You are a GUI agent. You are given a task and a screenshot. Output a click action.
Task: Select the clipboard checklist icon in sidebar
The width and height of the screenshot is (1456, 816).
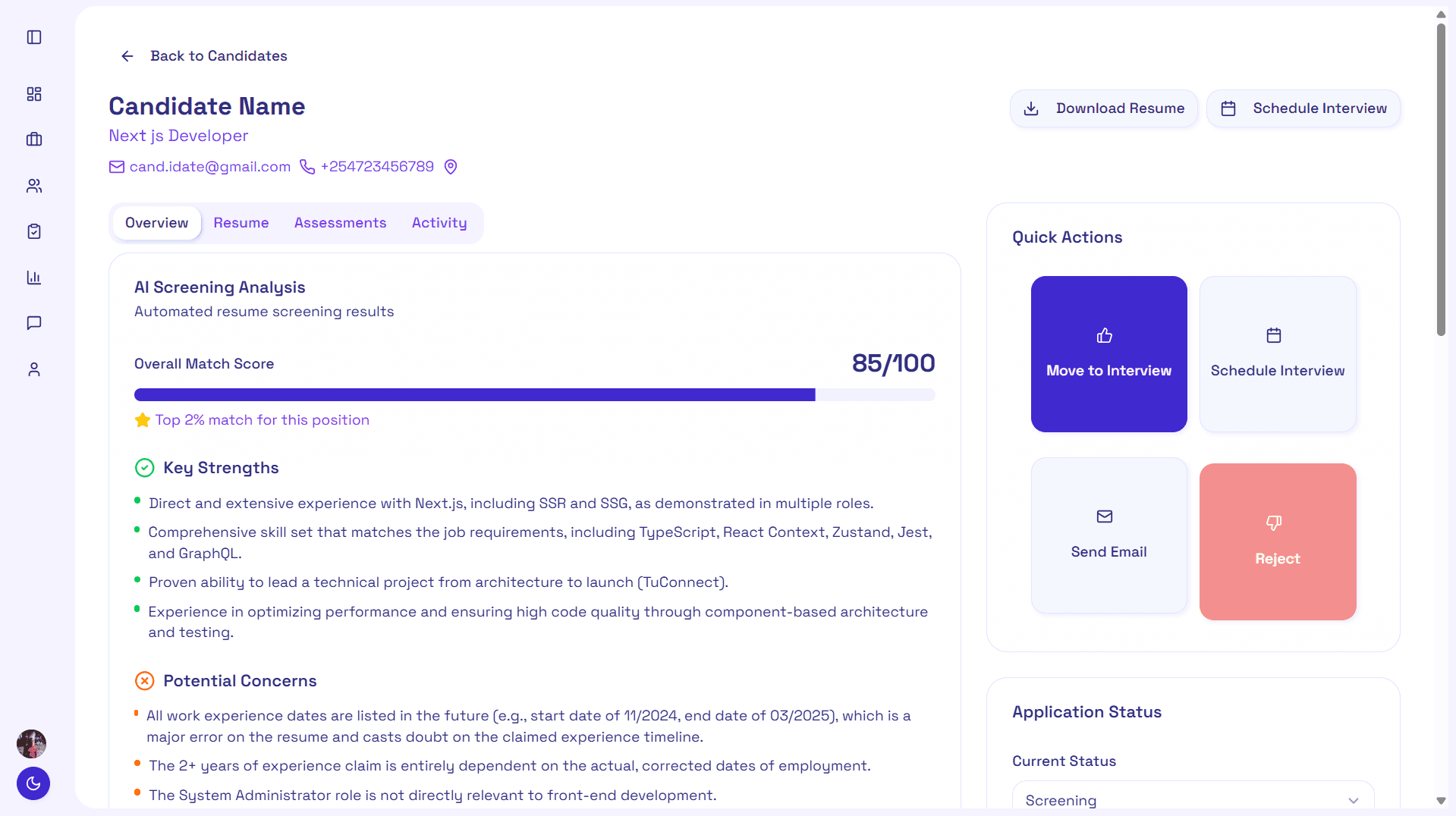tap(33, 231)
